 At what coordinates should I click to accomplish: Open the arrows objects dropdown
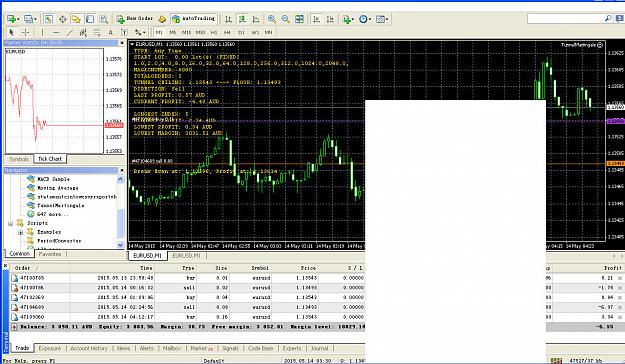pos(140,32)
